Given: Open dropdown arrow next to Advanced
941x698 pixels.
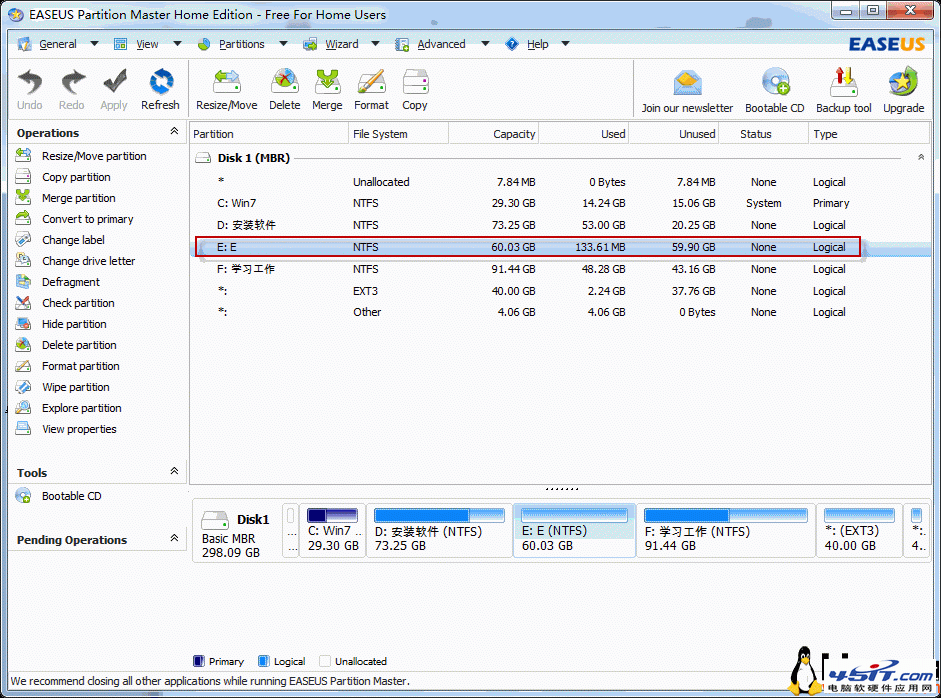Looking at the screenshot, I should [485, 44].
